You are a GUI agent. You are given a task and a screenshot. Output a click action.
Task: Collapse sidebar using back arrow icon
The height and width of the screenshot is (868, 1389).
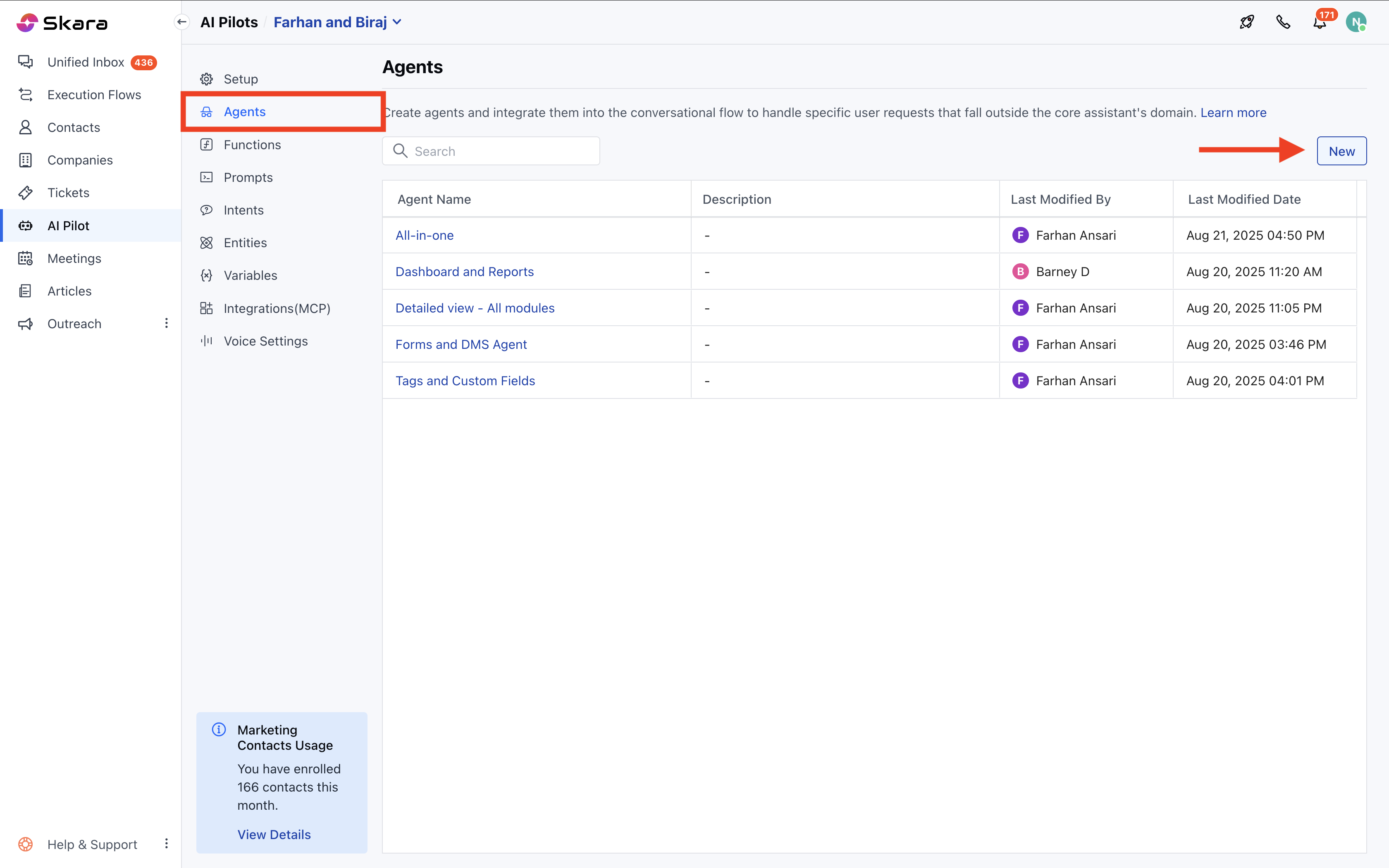(x=182, y=22)
